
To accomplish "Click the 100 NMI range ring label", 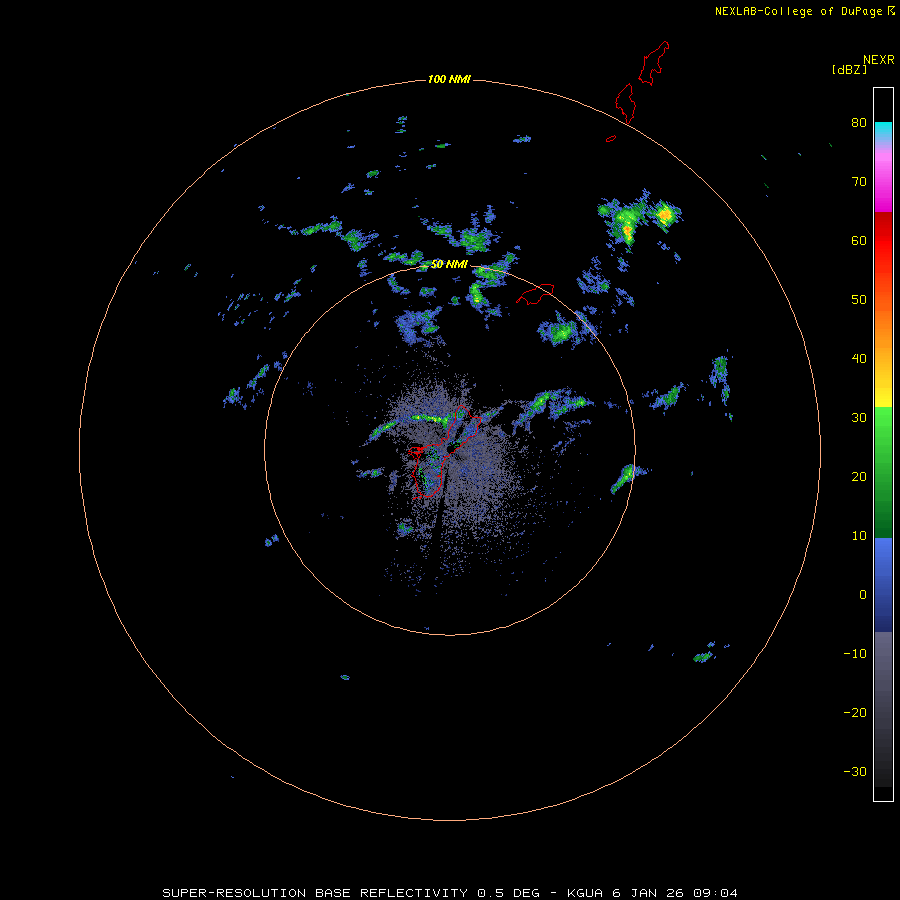I will click(449, 79).
